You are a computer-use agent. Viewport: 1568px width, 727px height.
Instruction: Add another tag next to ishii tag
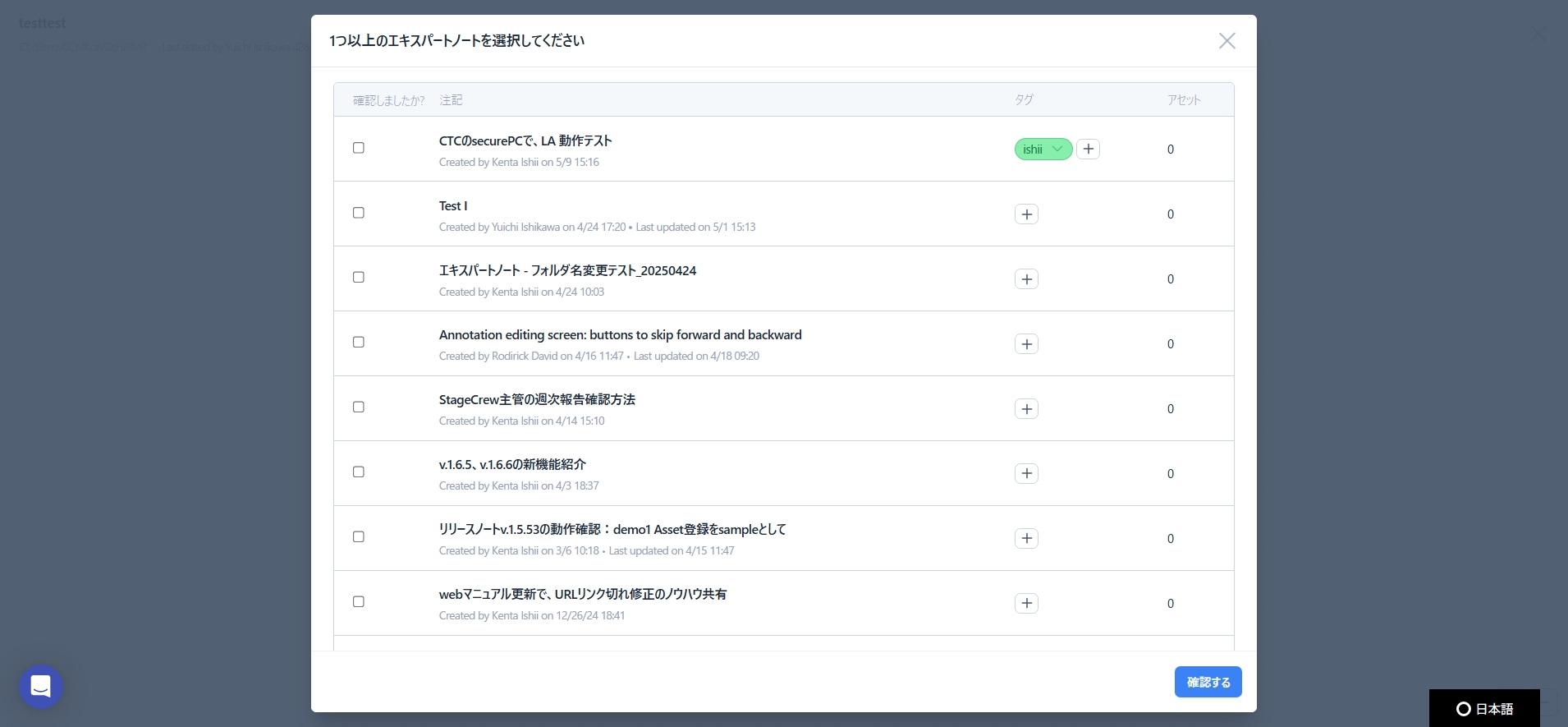(x=1088, y=150)
